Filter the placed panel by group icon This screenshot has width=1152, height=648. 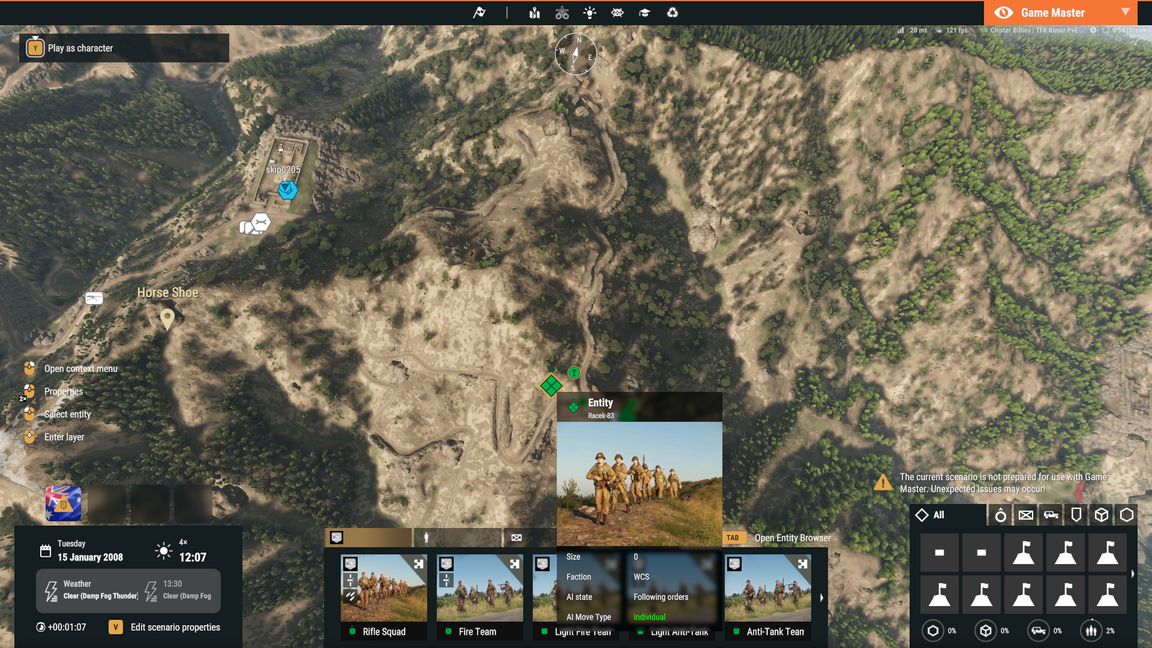coord(1026,515)
